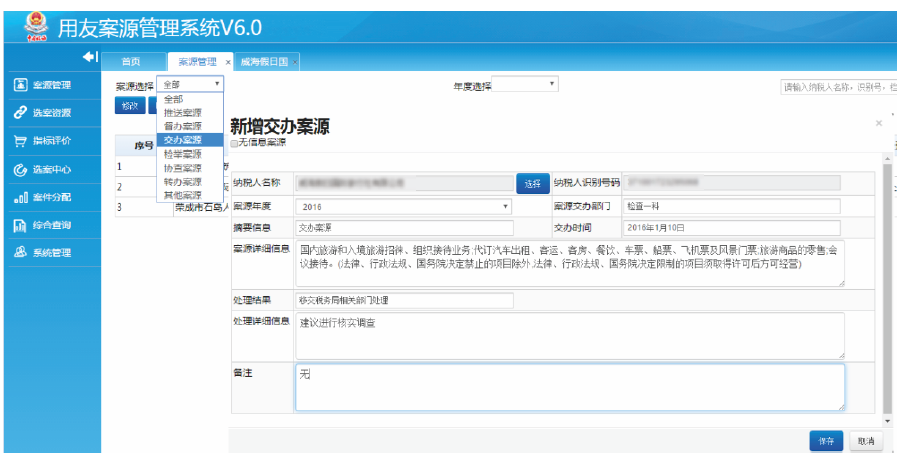
Task: Click into the 案源详细信息 text area
Action: coord(570,264)
